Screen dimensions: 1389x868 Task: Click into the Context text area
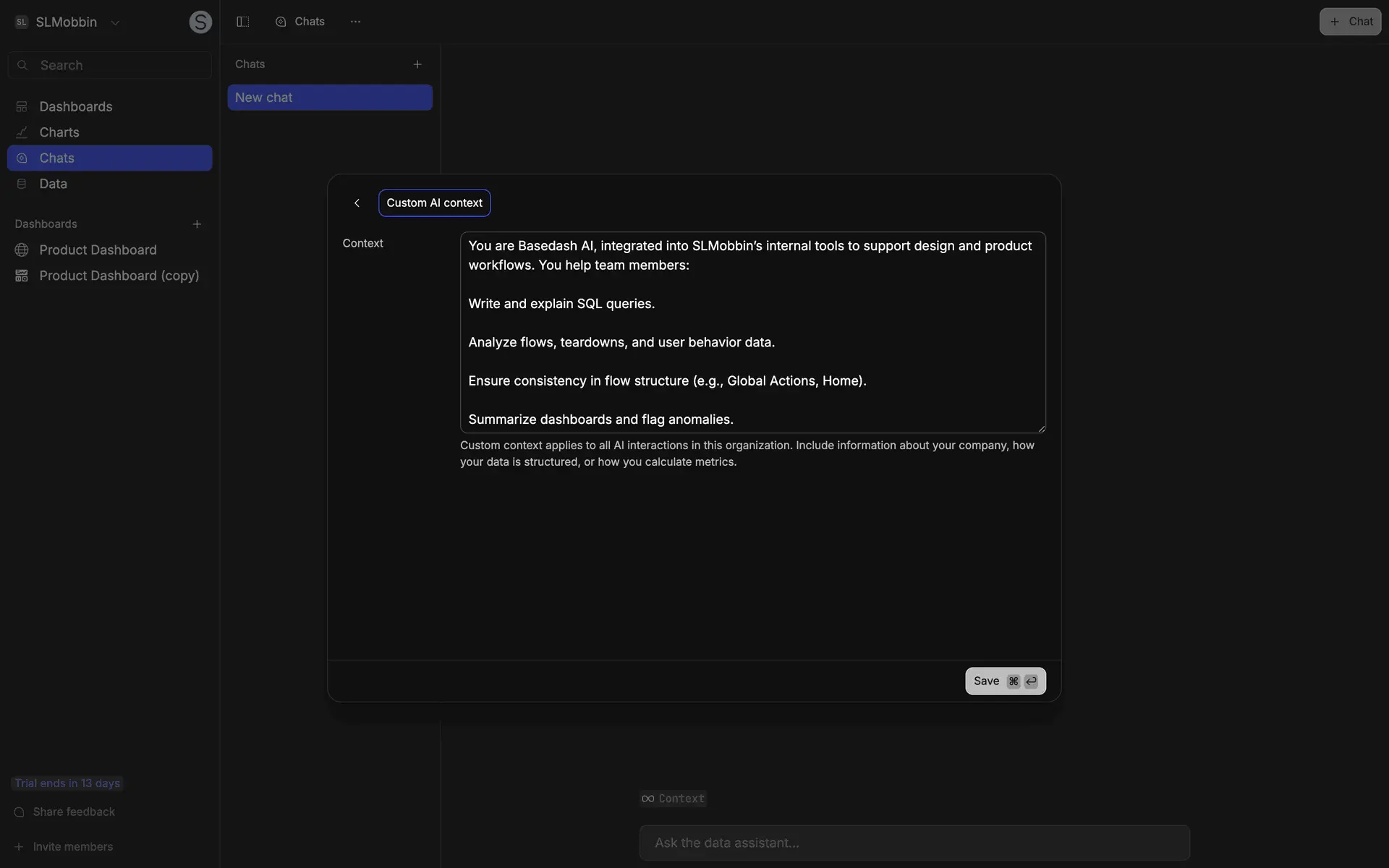point(752,332)
